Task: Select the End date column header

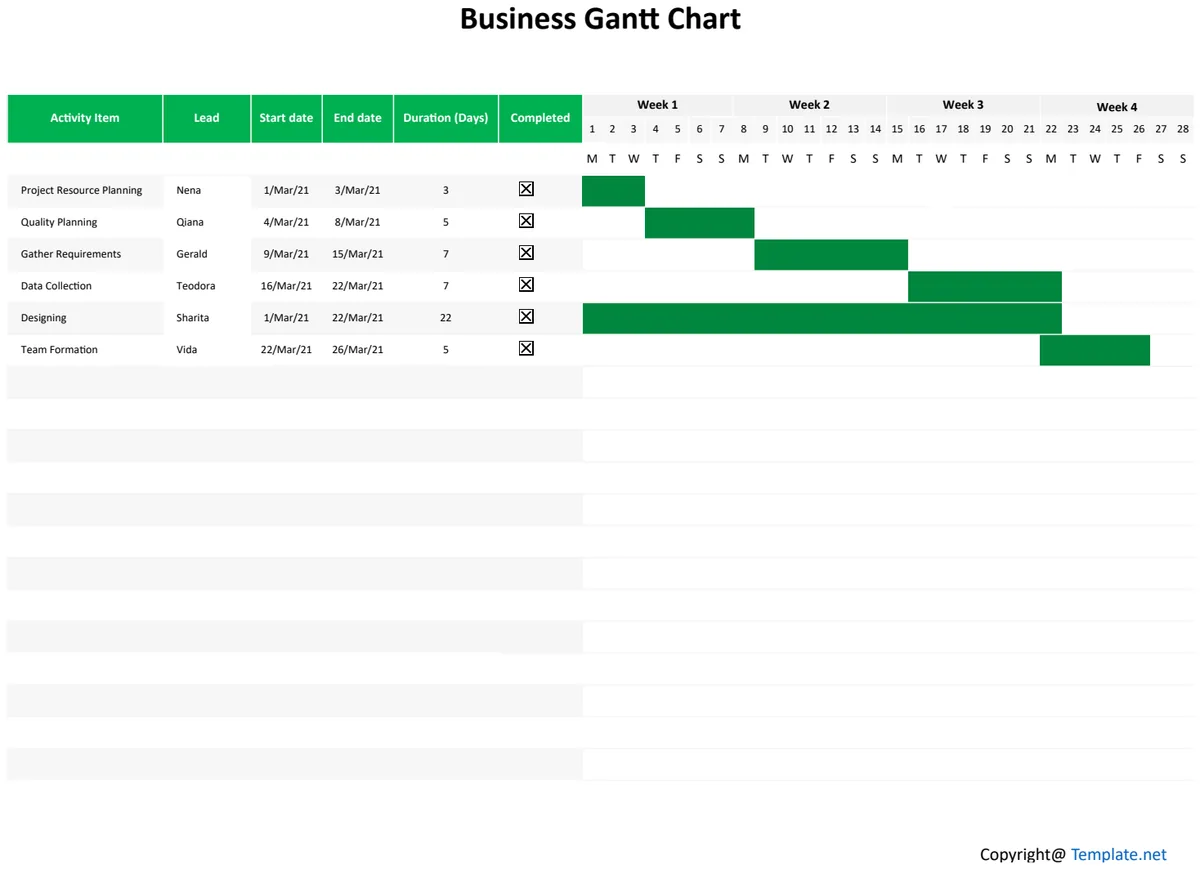Action: pyautogui.click(x=358, y=118)
